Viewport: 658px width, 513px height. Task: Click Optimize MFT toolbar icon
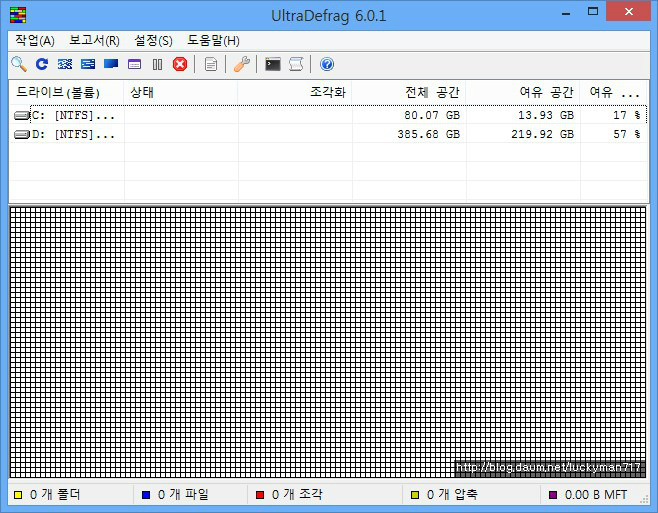[x=134, y=64]
